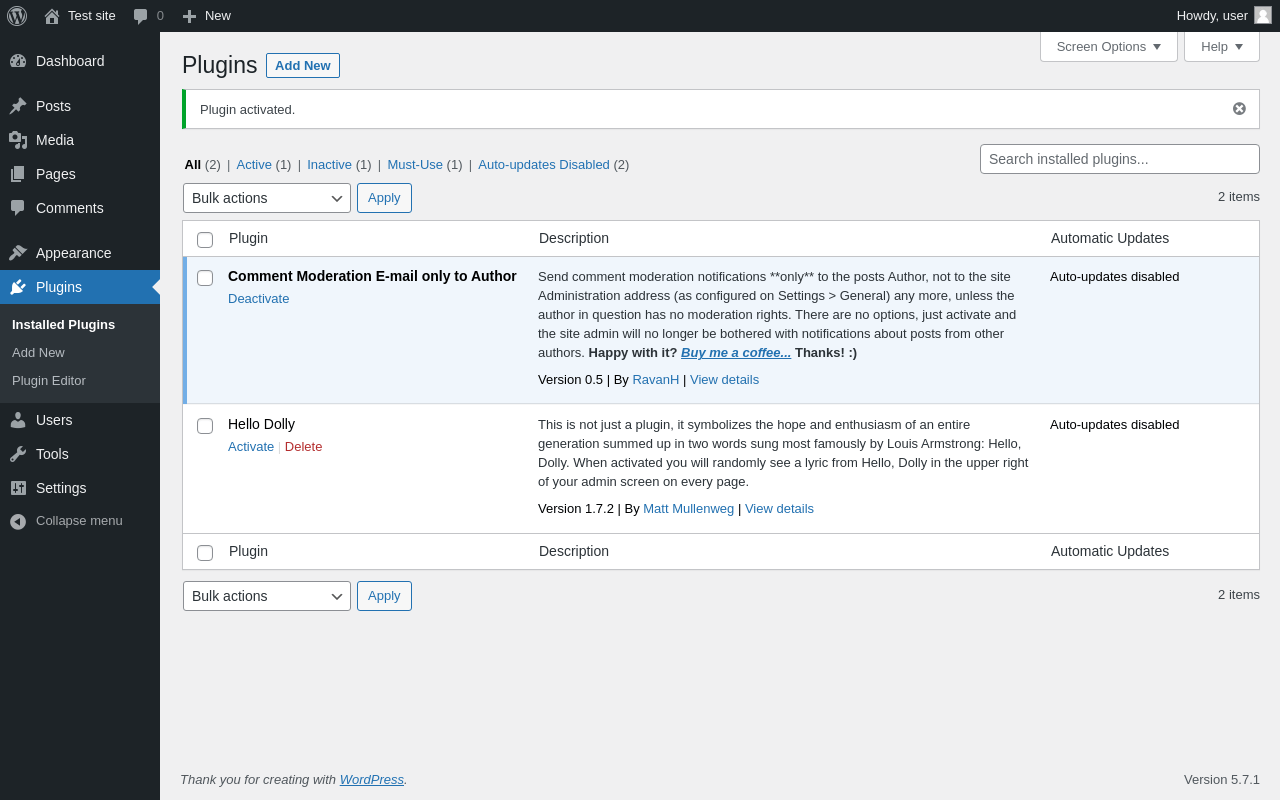Click the bottom Apply button
This screenshot has height=800, width=1280.
coord(384,596)
